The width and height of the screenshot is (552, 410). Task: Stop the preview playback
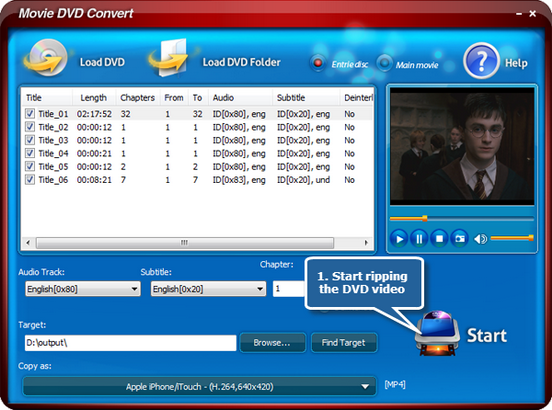(439, 239)
